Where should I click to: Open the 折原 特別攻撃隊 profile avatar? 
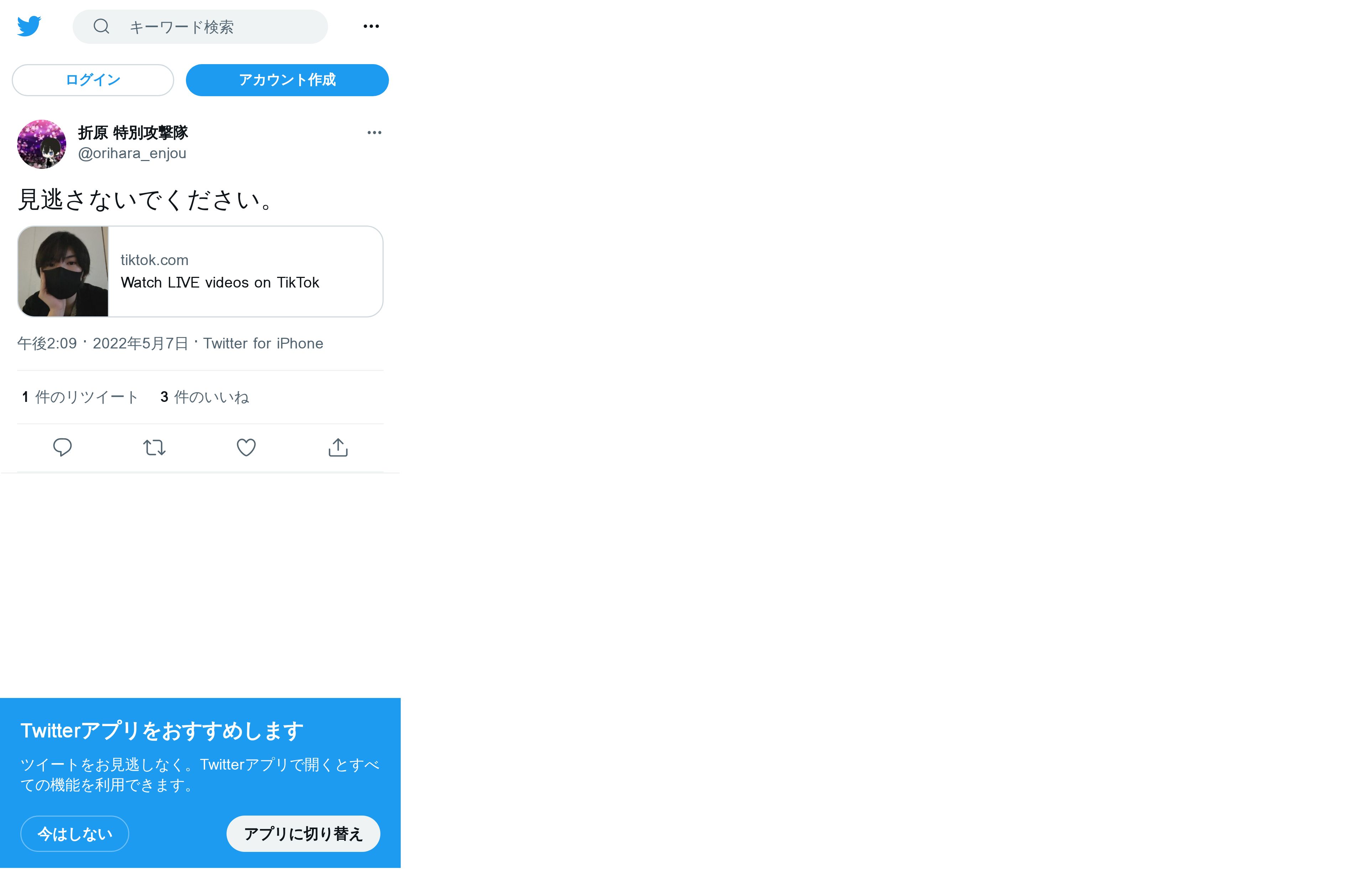[x=42, y=144]
